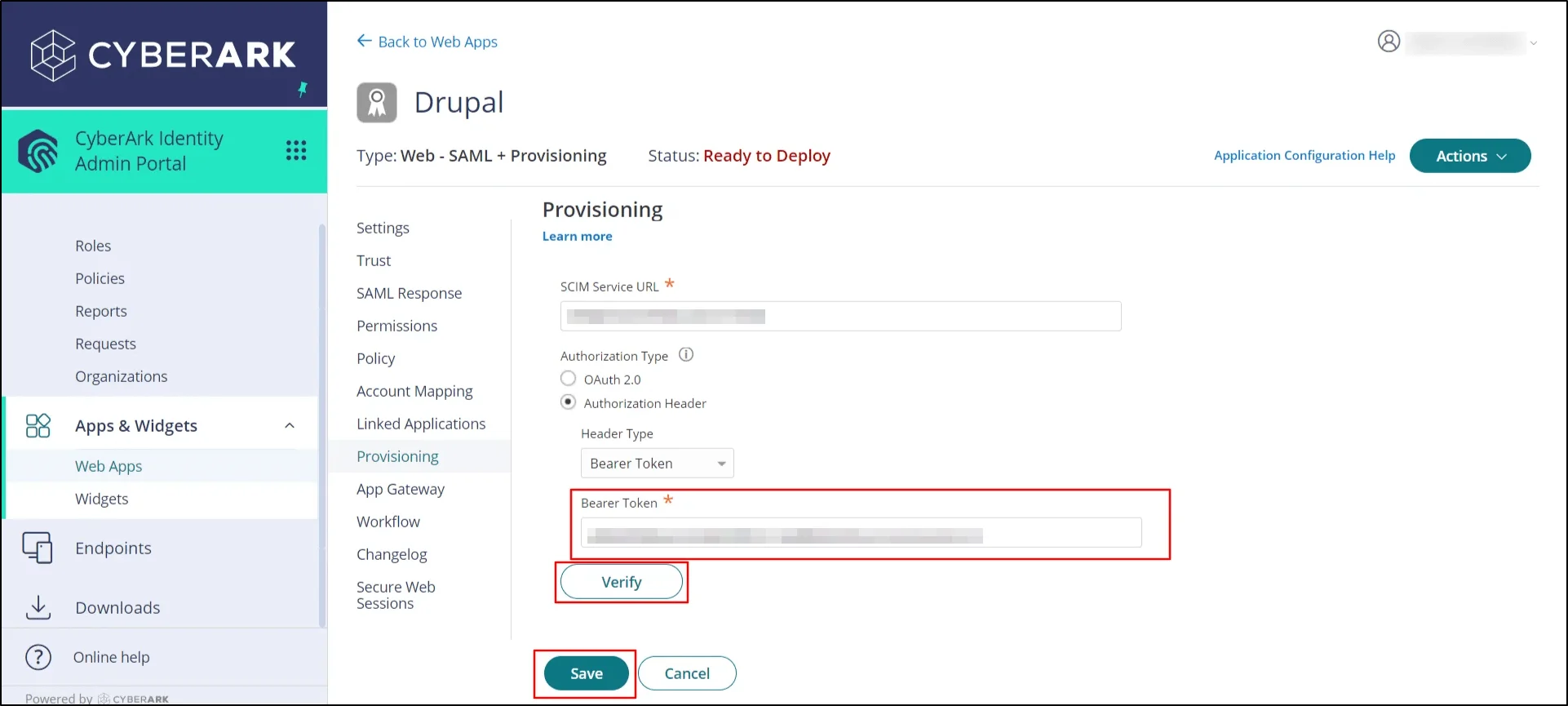Open the Header Type Bearer Token dropdown
Image resolution: width=1568 pixels, height=706 pixels.
coord(657,463)
